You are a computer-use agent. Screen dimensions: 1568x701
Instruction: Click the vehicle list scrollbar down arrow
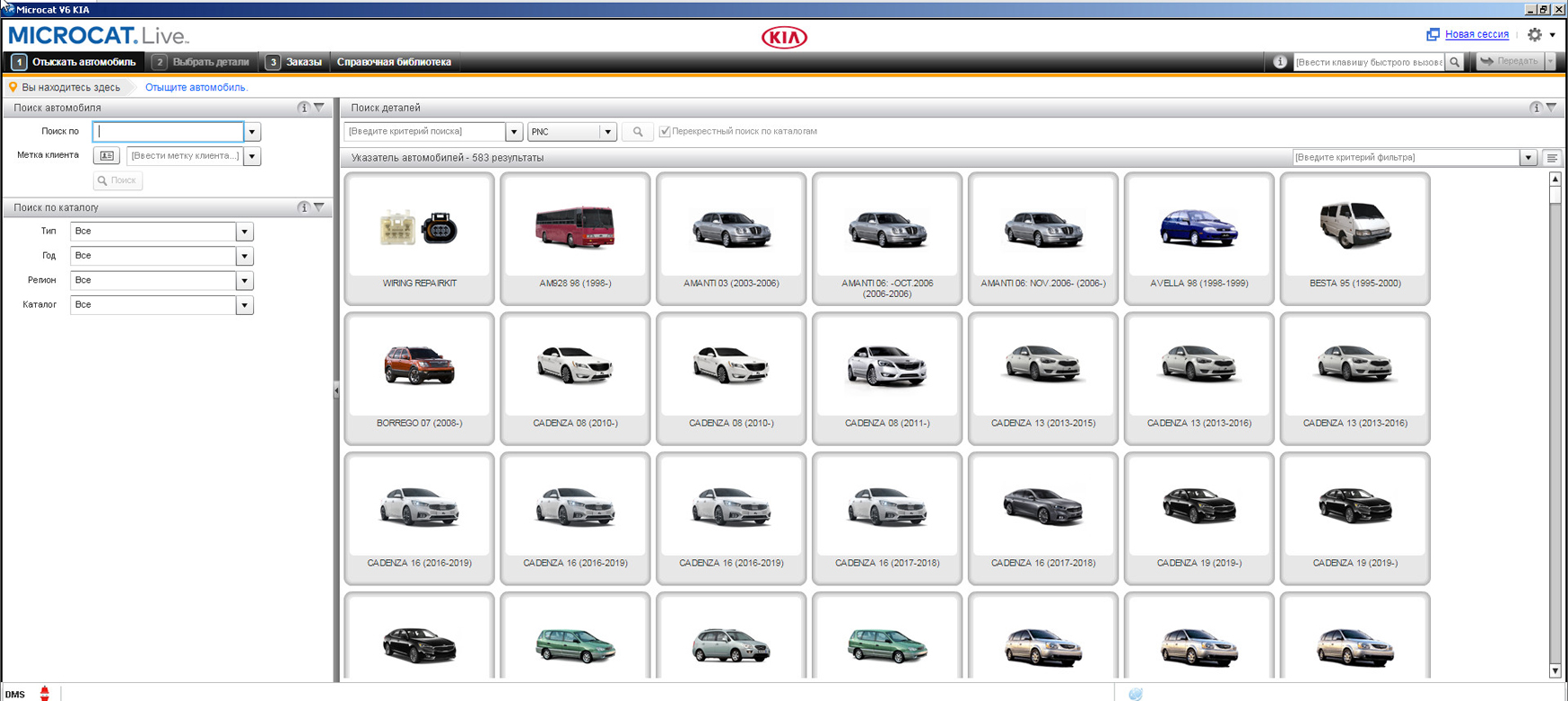click(x=1555, y=670)
